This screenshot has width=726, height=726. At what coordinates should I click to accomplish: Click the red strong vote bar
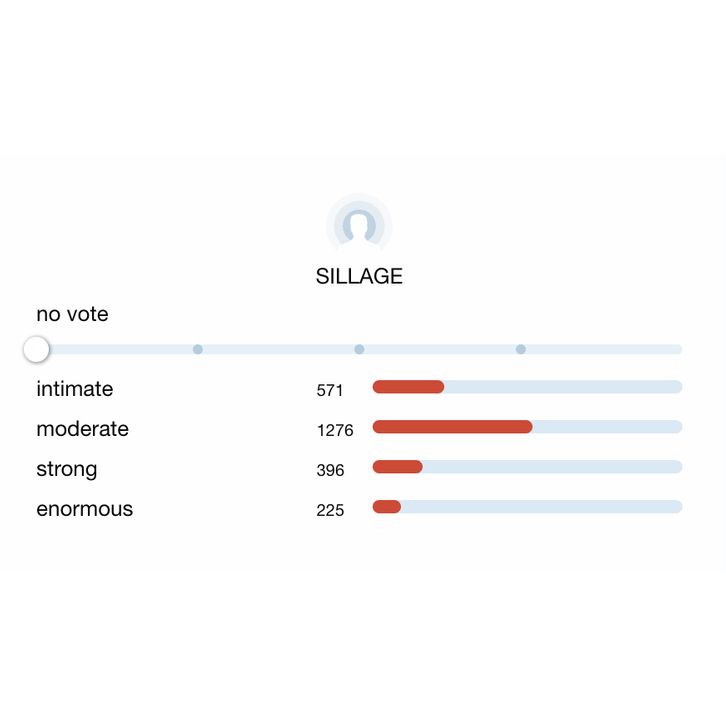coord(397,467)
